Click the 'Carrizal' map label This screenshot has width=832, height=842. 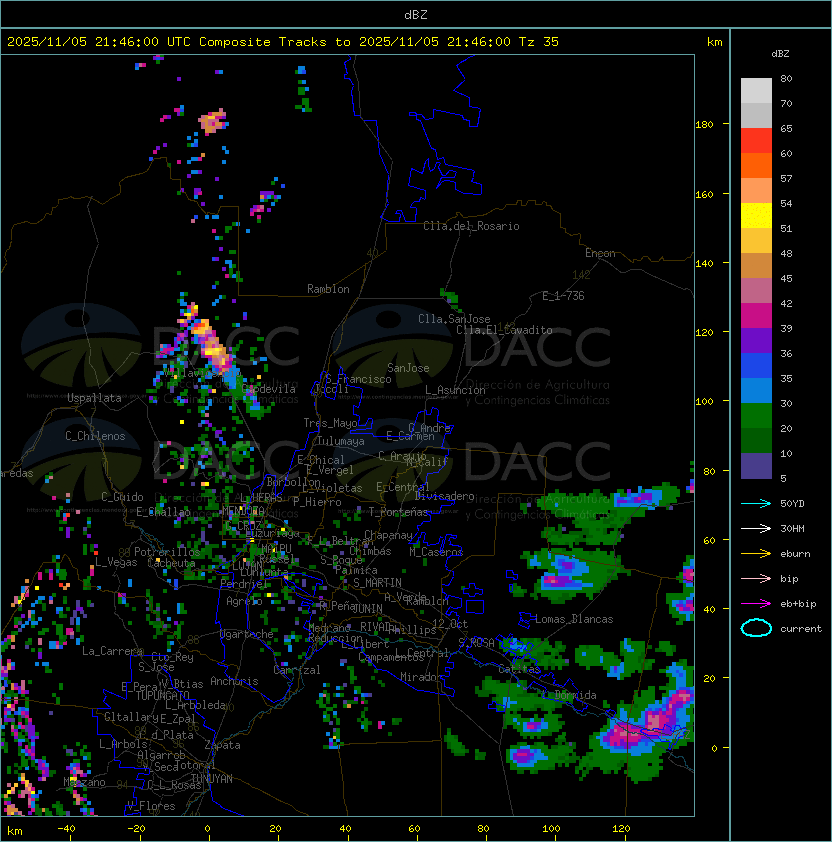click(296, 670)
